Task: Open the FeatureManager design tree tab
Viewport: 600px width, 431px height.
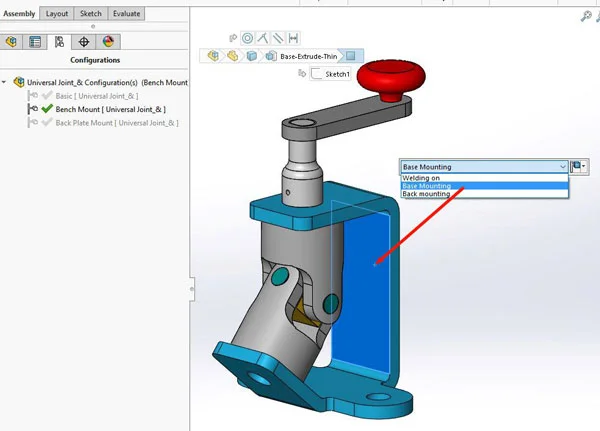Action: [11, 41]
